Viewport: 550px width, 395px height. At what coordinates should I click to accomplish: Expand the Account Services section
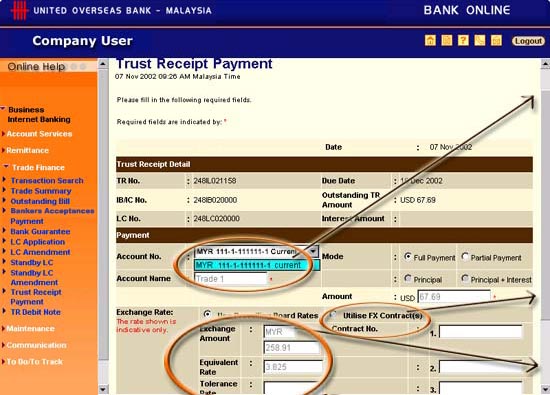[x=39, y=134]
